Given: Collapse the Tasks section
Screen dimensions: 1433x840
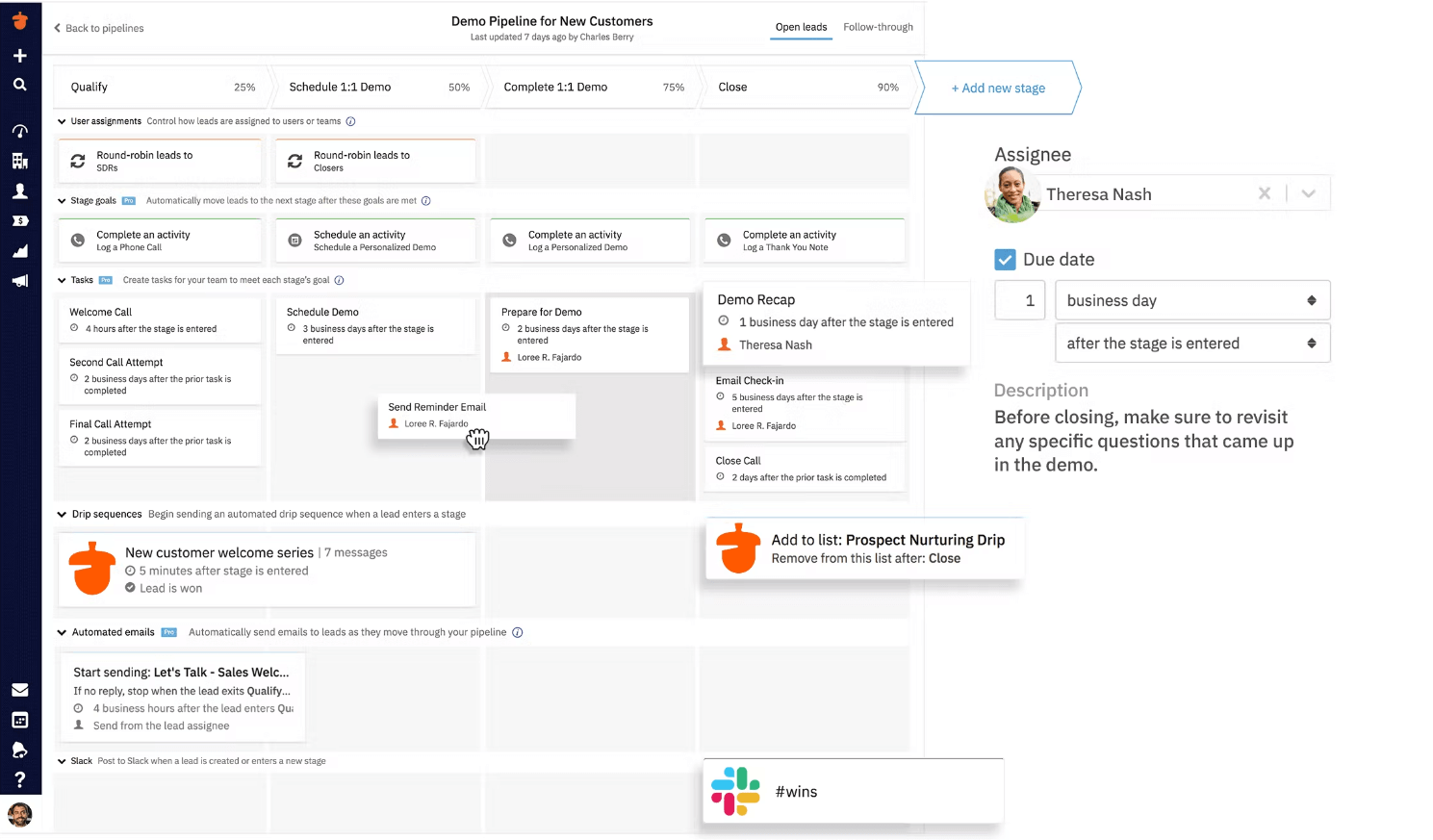Looking at the screenshot, I should point(61,280).
